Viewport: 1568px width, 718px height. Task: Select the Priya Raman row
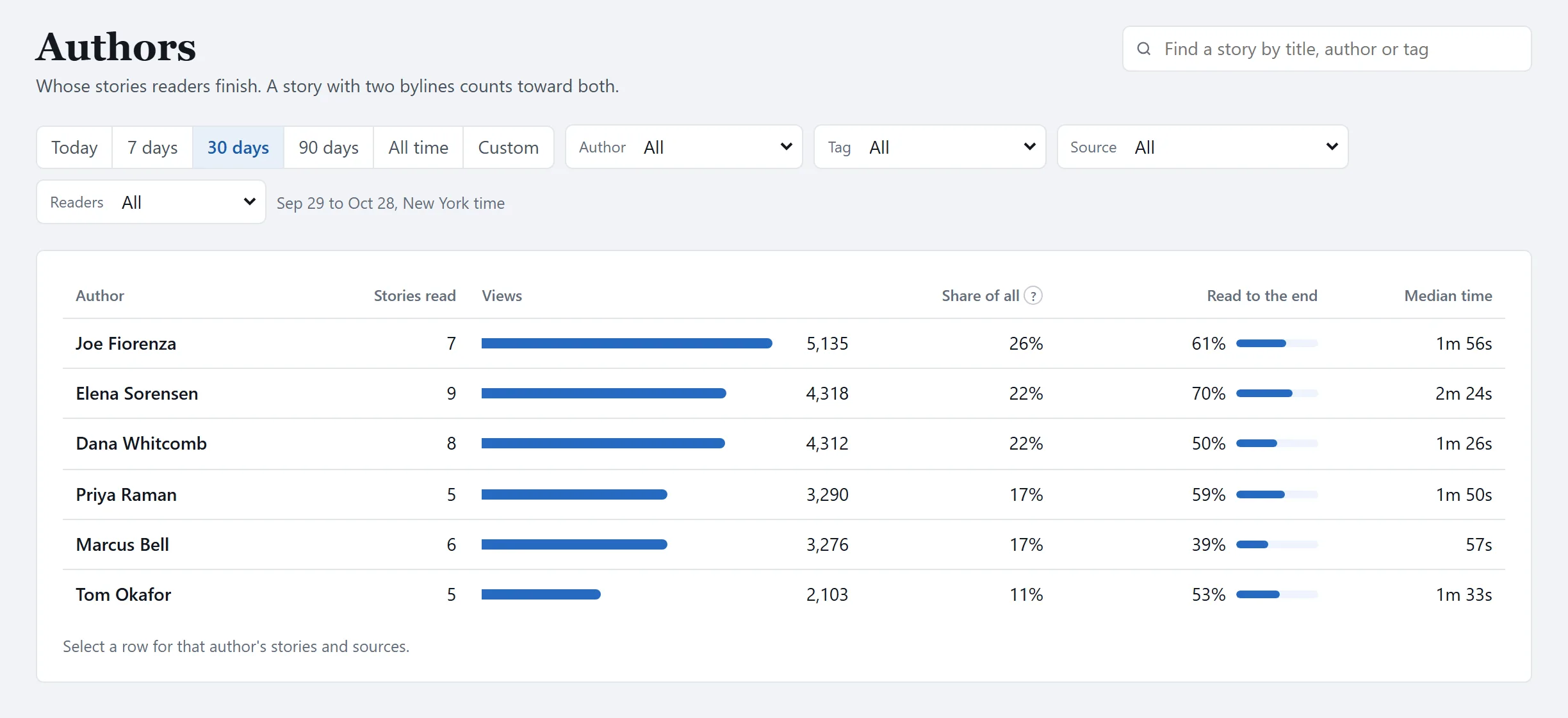(784, 494)
